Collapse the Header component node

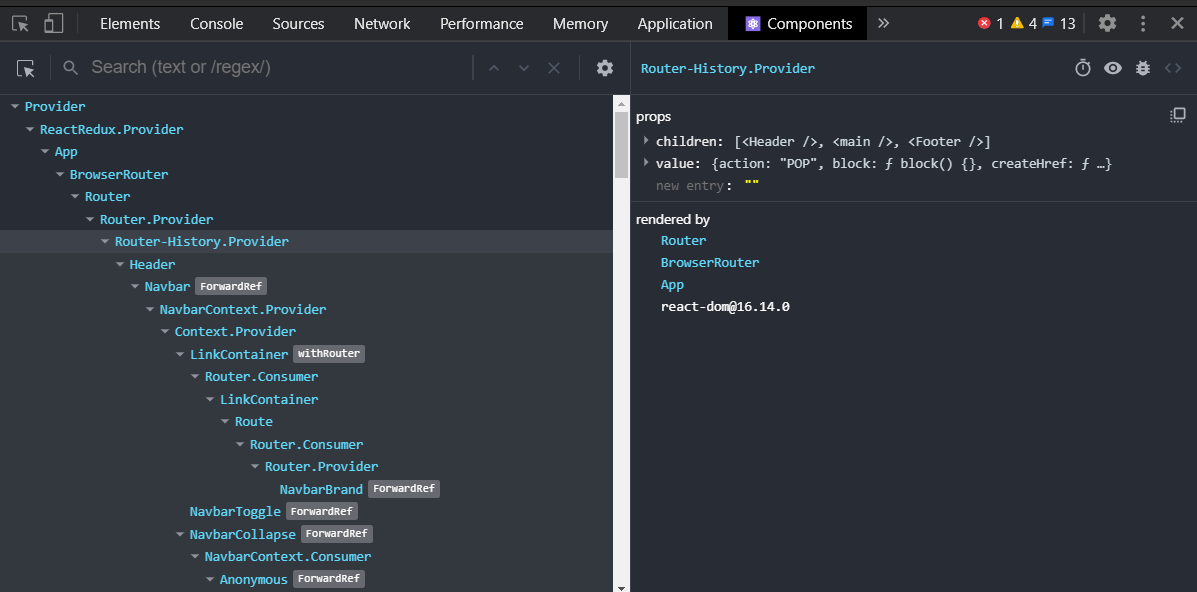tap(120, 264)
